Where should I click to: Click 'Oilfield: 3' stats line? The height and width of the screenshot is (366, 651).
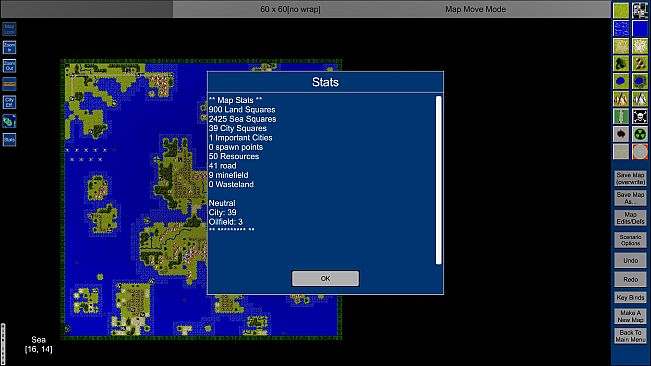tap(225, 222)
